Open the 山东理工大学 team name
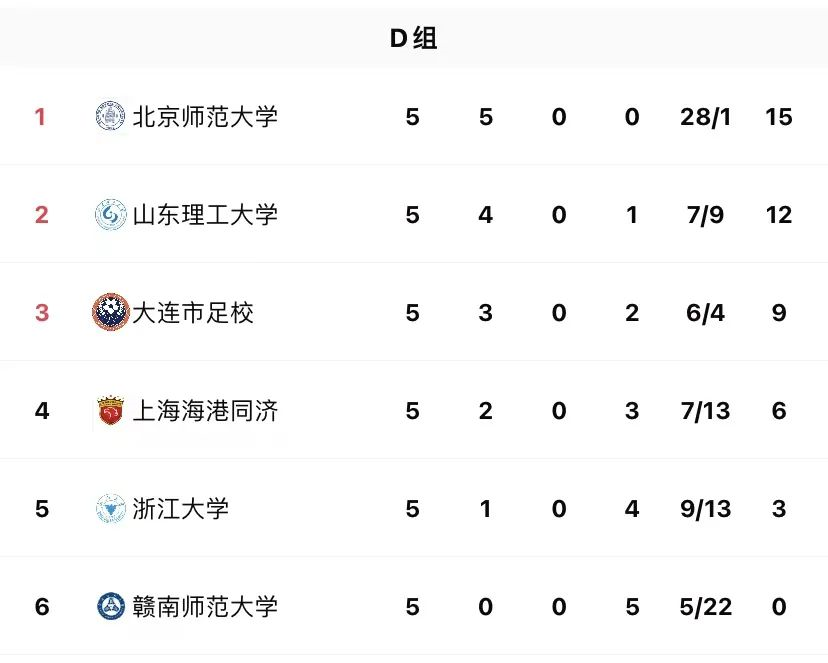The image size is (828, 663). click(205, 215)
